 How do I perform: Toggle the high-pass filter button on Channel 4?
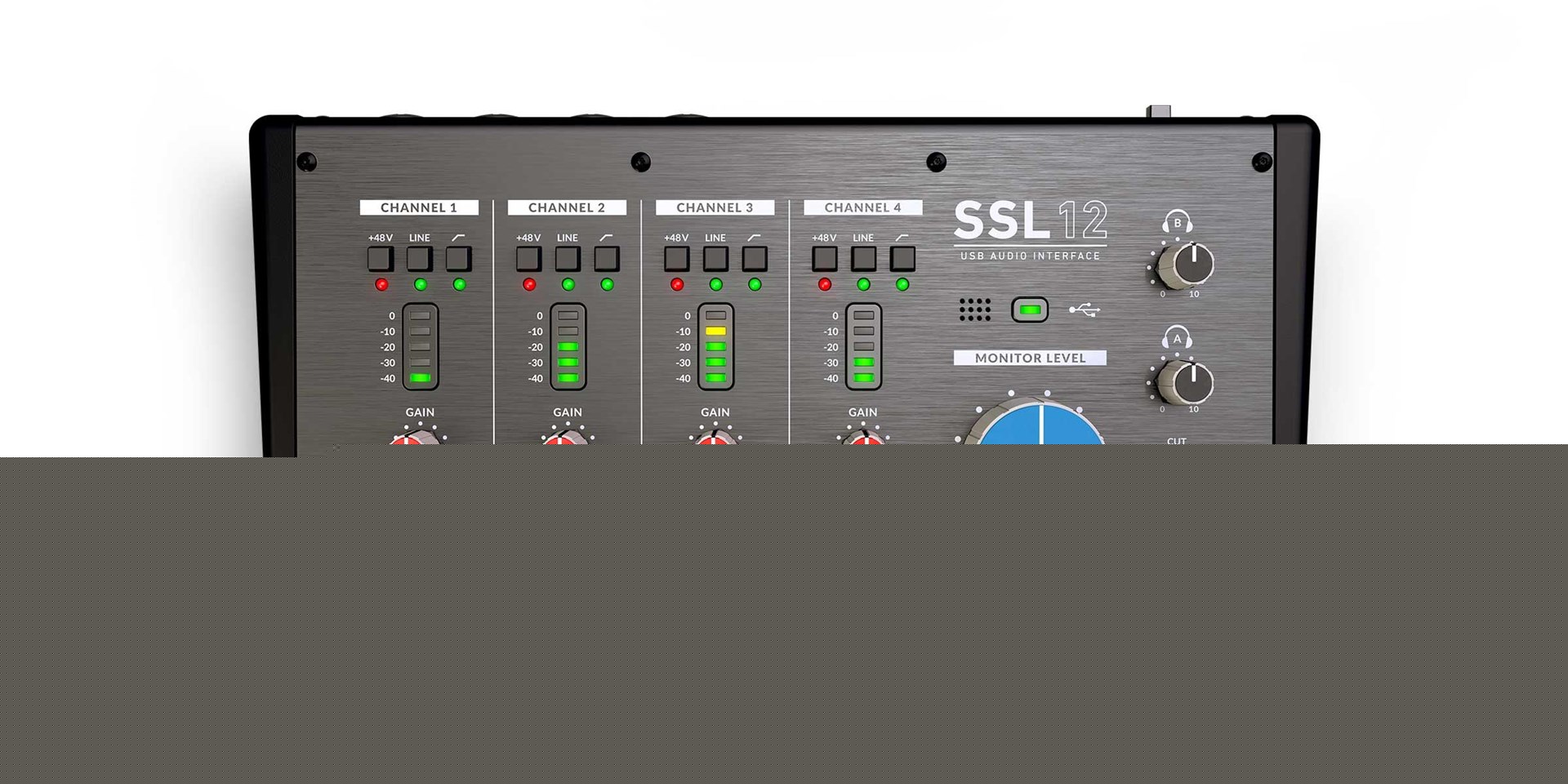click(x=902, y=259)
